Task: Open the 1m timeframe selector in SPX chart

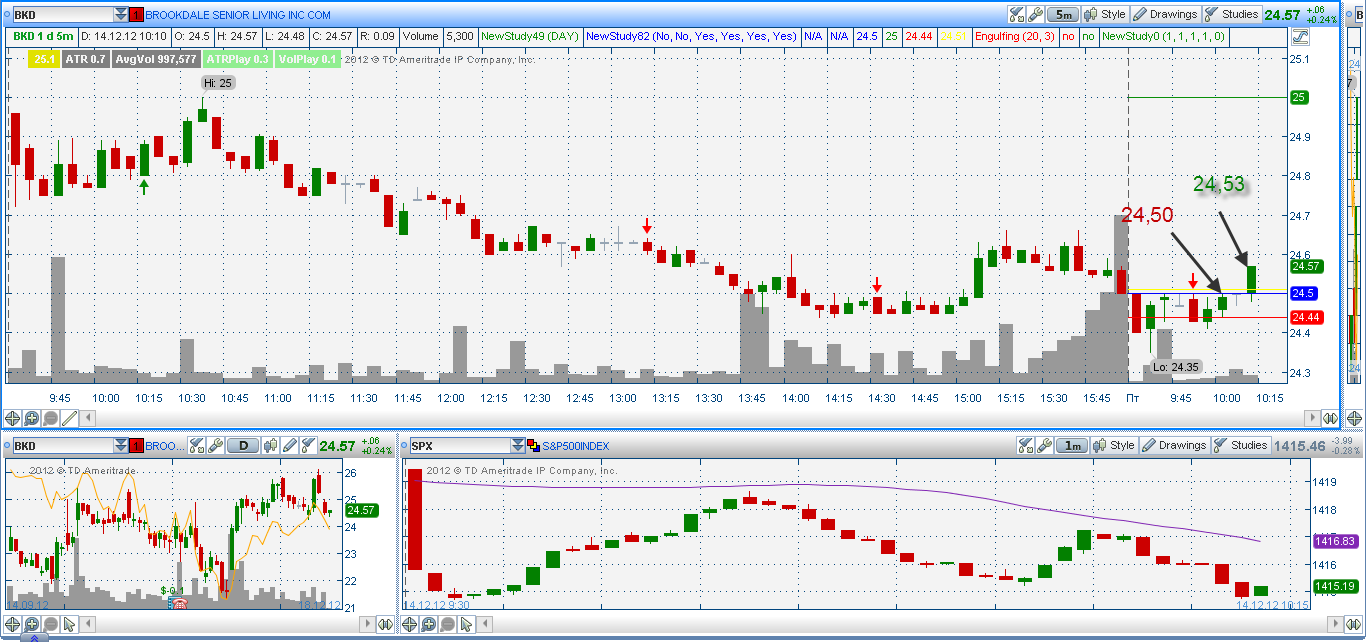Action: 1073,446
